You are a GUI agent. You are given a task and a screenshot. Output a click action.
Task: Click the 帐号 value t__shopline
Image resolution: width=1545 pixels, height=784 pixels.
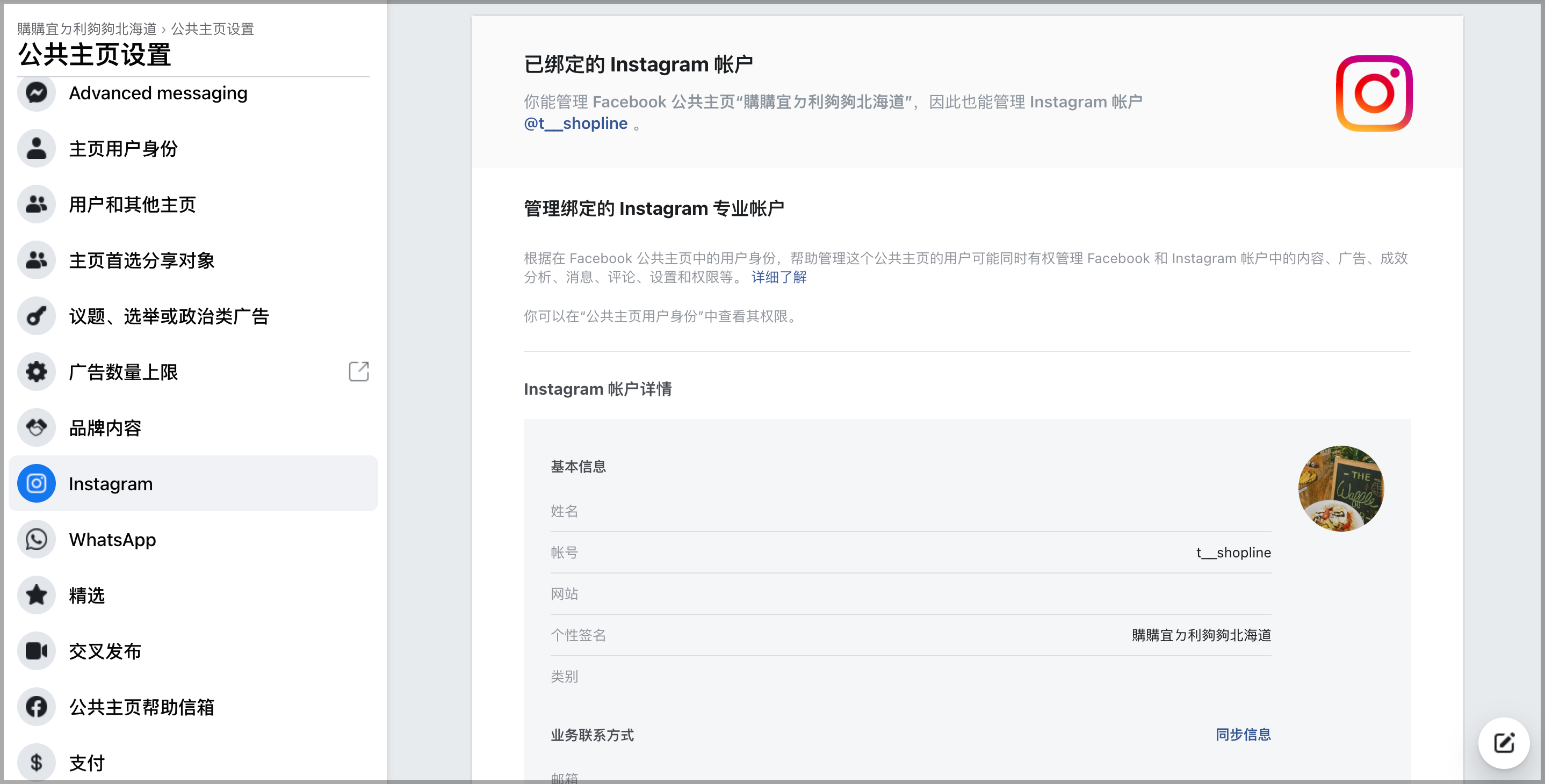[1233, 552]
